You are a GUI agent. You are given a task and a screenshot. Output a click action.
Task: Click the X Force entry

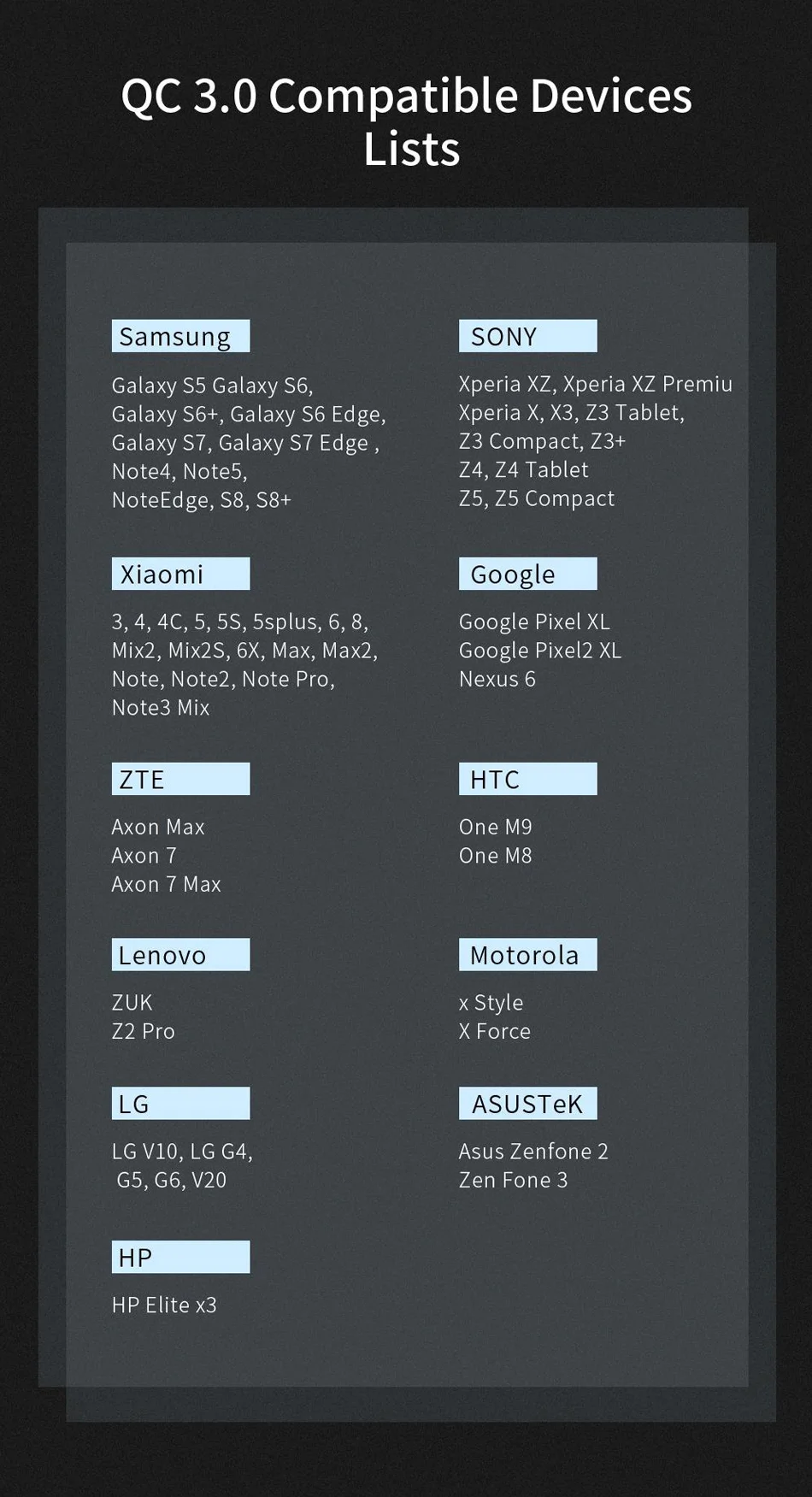click(x=494, y=1031)
